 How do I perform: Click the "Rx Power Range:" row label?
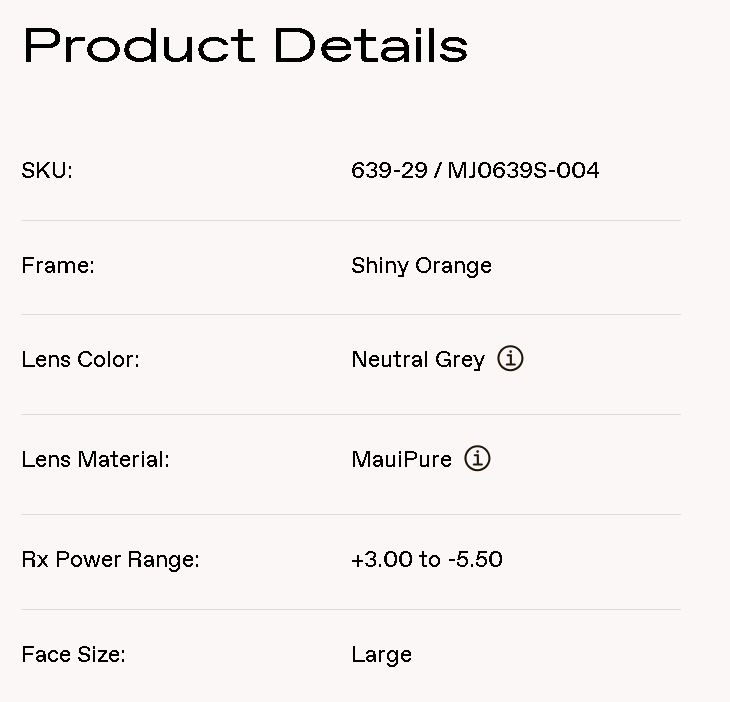110,560
